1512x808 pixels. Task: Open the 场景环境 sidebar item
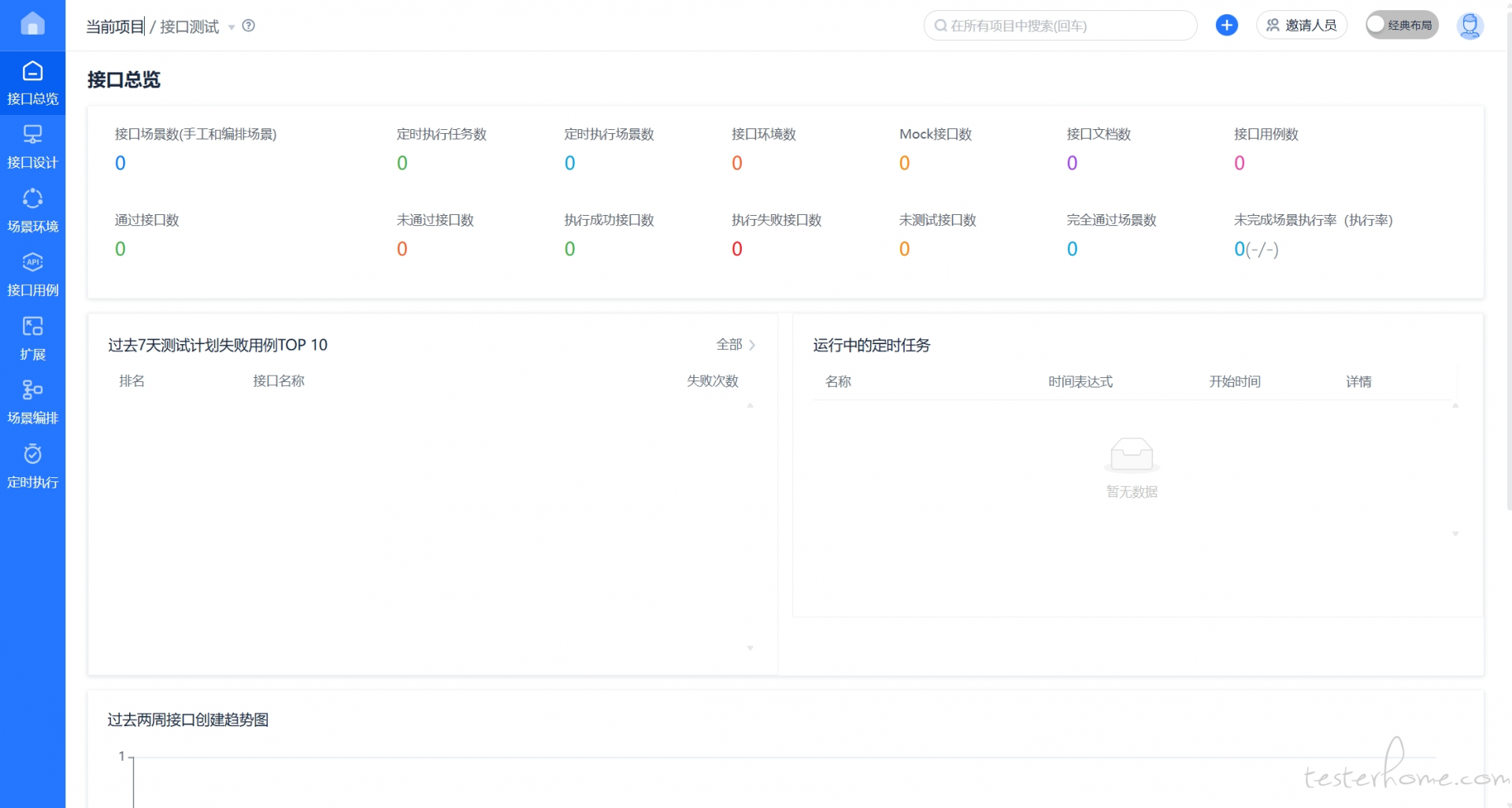[32, 211]
